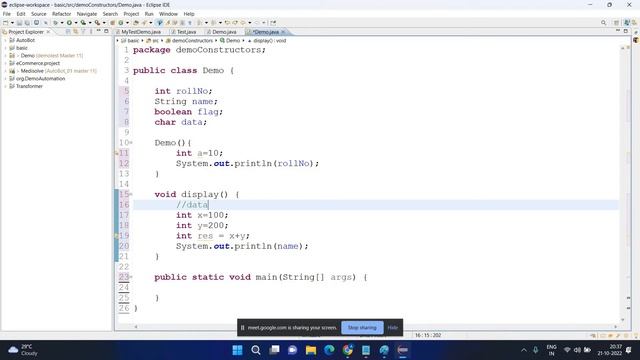This screenshot has width=640, height=360.
Task: Click the editor horizontal scrollbar
Action: pos(376,327)
